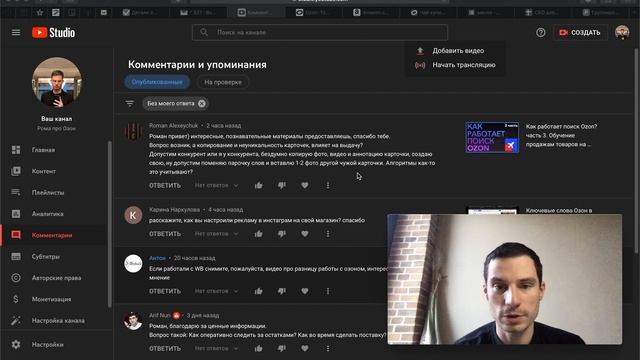Viewport: 640px width, 360px height.
Task: Open Roman Alexeychuk's commenter name
Action: pyautogui.click(x=173, y=126)
